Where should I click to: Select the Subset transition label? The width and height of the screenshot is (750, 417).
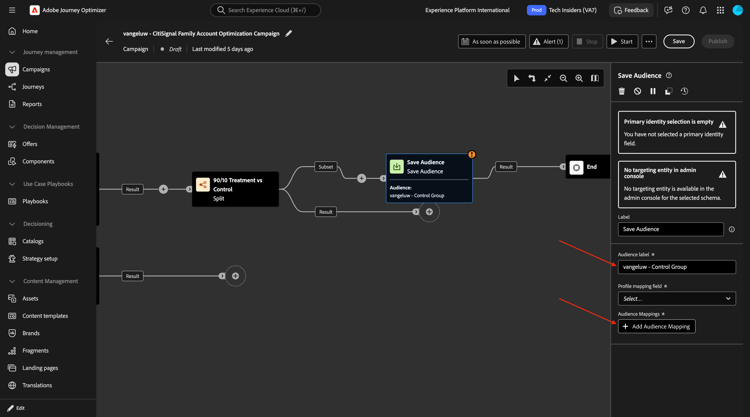[326, 167]
